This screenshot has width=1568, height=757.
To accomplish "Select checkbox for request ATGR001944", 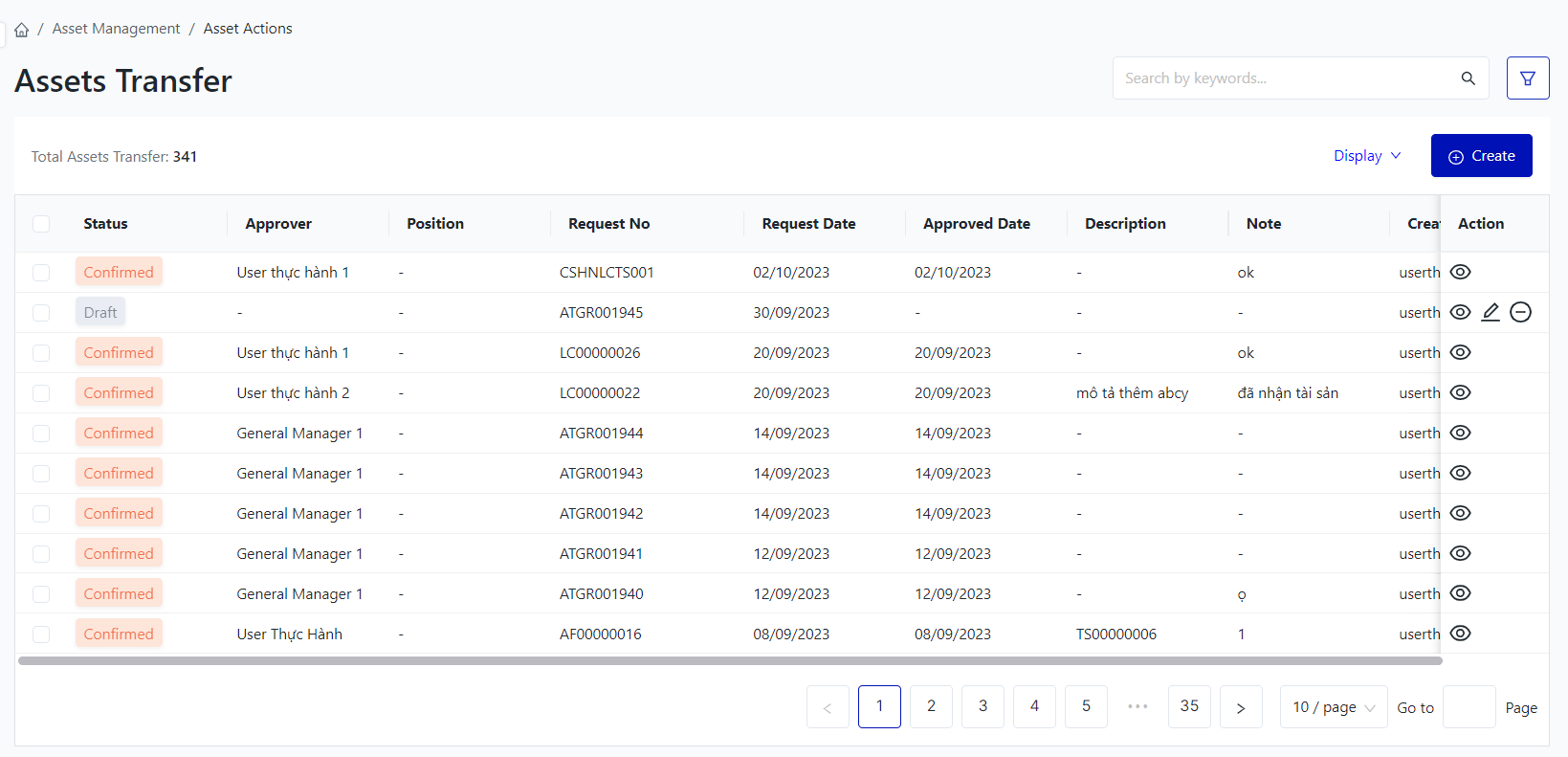I will click(41, 434).
